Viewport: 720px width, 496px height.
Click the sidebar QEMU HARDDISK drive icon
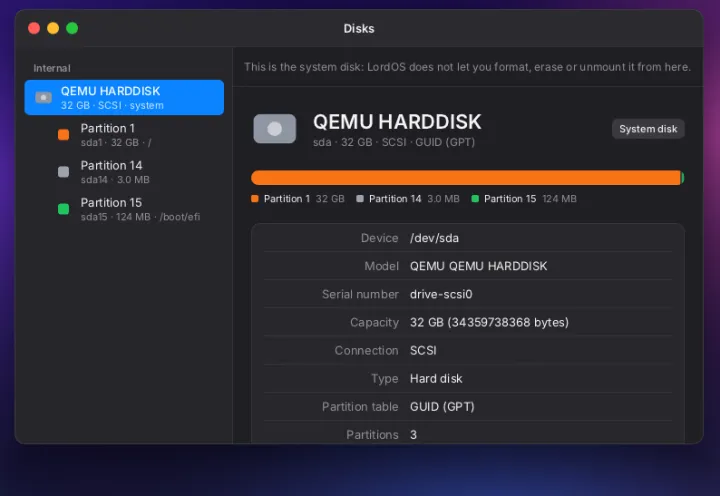coord(44,97)
